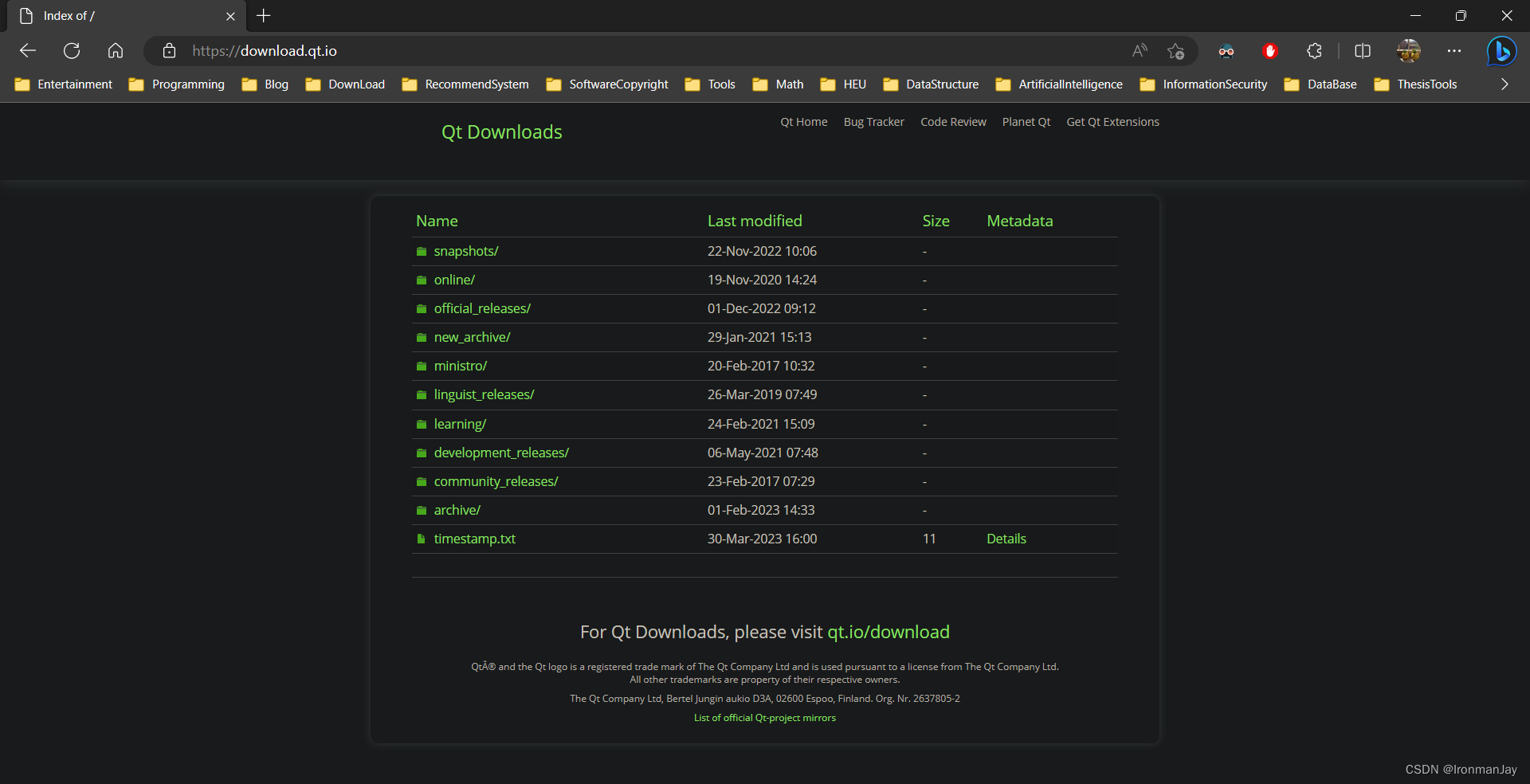Open the Math bookmarks folder
This screenshot has height=784, width=1530.
pos(779,84)
